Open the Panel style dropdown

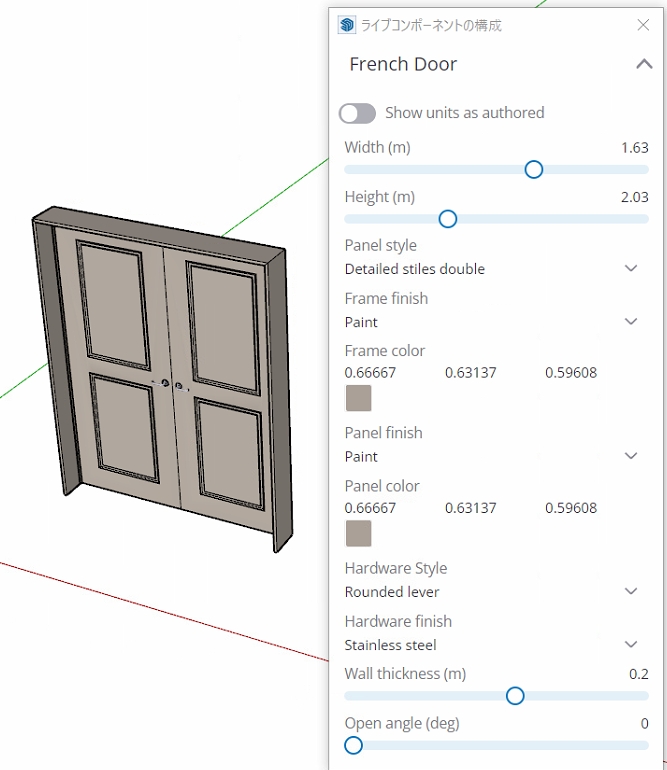pos(630,269)
